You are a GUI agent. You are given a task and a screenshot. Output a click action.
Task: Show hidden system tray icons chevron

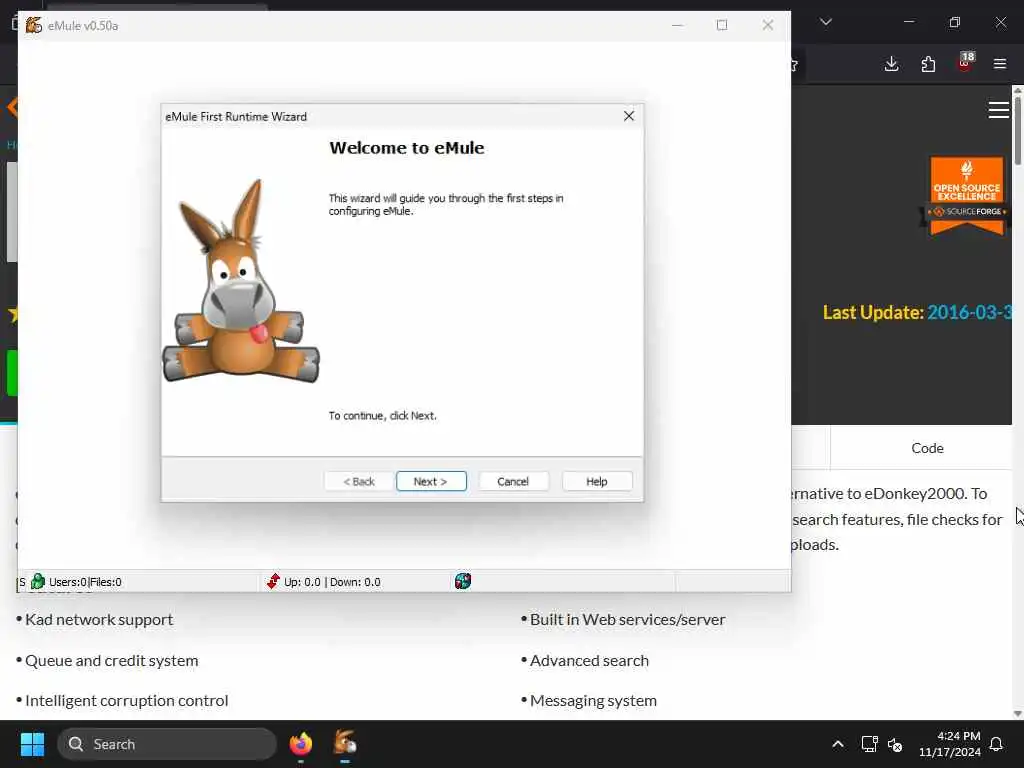pyautogui.click(x=838, y=744)
